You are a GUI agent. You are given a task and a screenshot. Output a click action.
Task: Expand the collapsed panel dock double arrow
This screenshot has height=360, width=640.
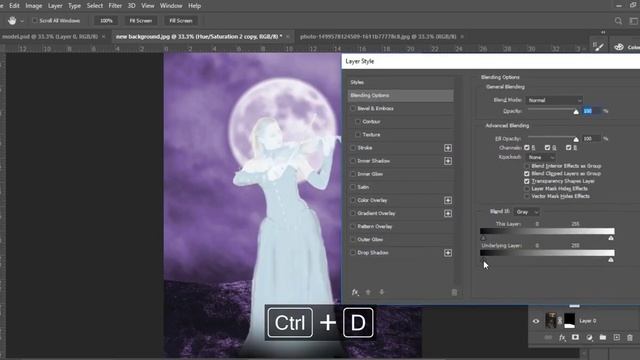[603, 32]
